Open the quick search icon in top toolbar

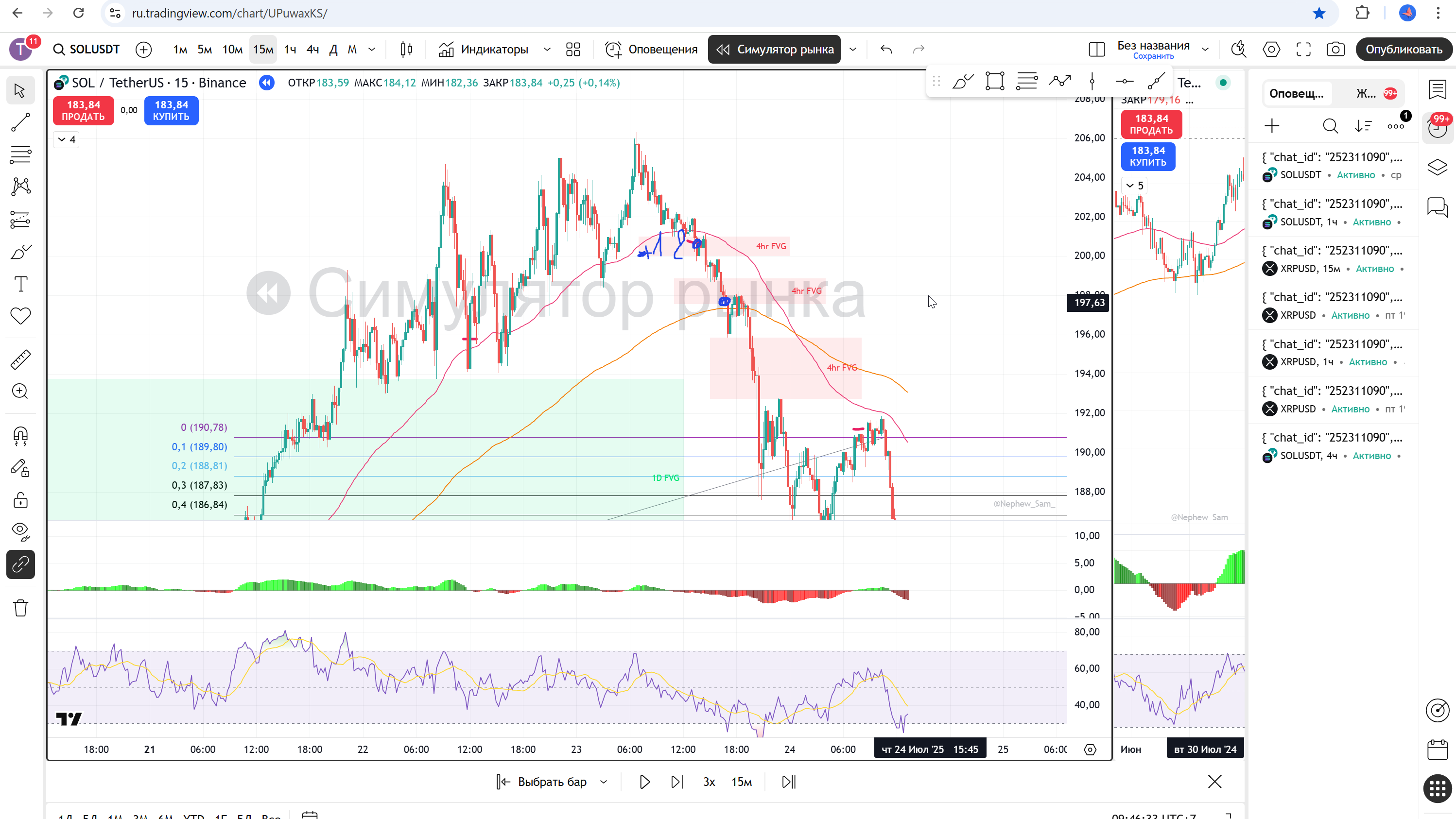click(1238, 50)
